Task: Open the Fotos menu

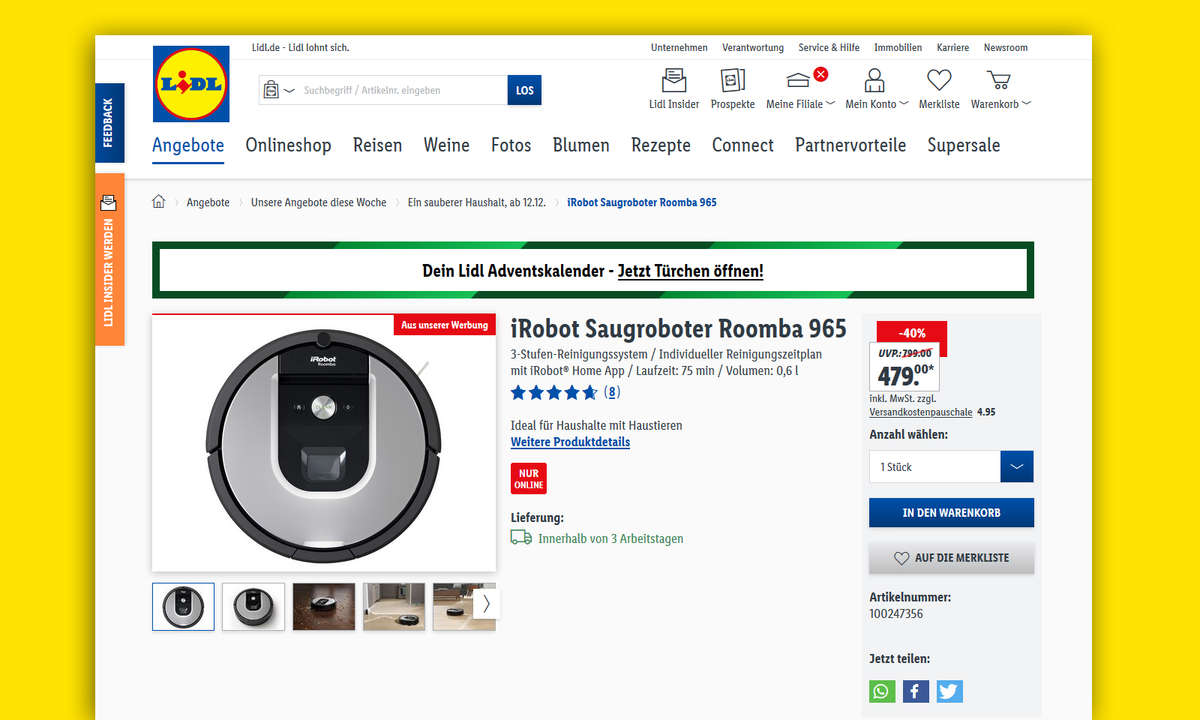Action: 511,145
